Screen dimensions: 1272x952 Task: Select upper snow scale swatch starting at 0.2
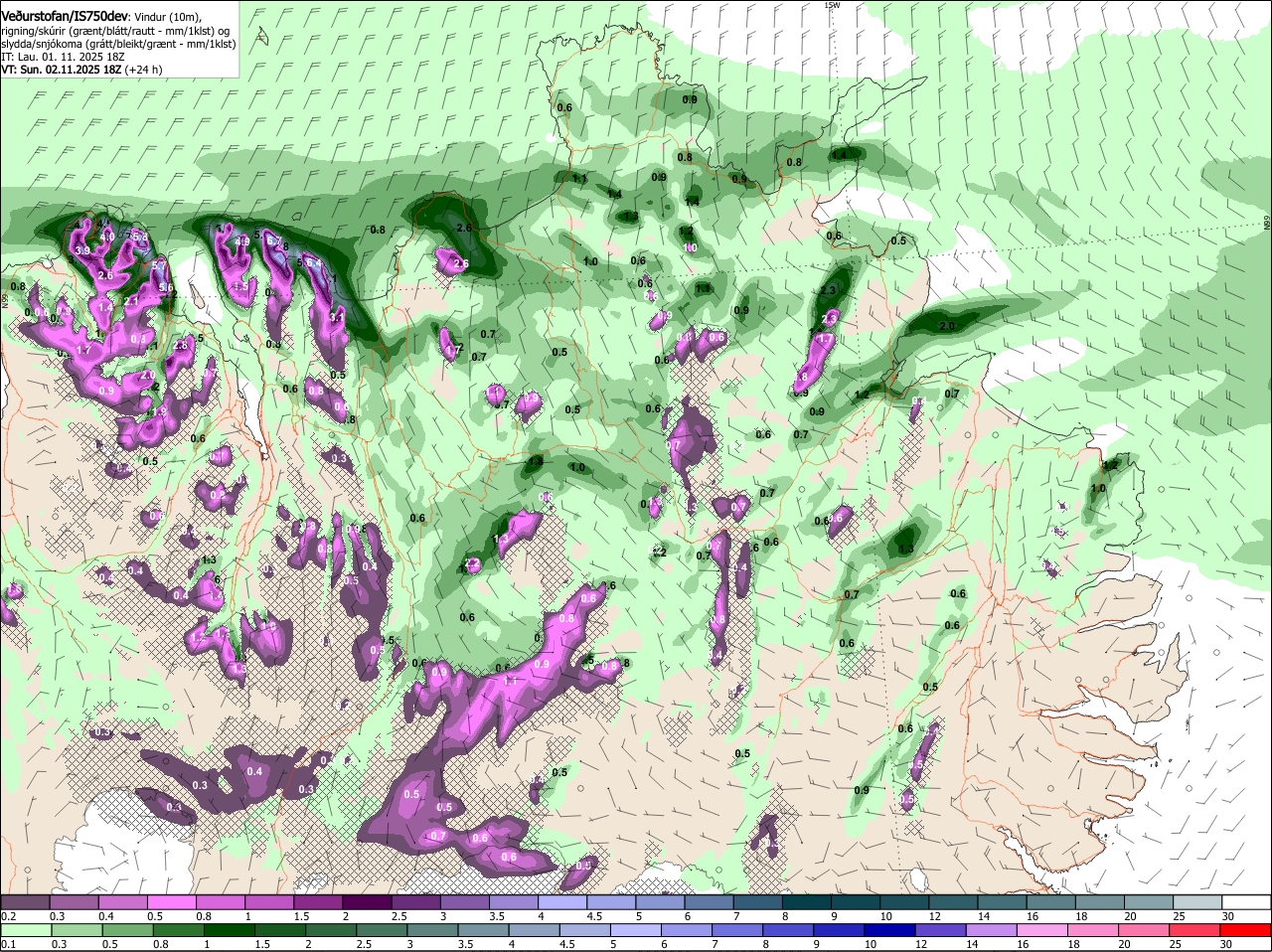click(x=25, y=901)
